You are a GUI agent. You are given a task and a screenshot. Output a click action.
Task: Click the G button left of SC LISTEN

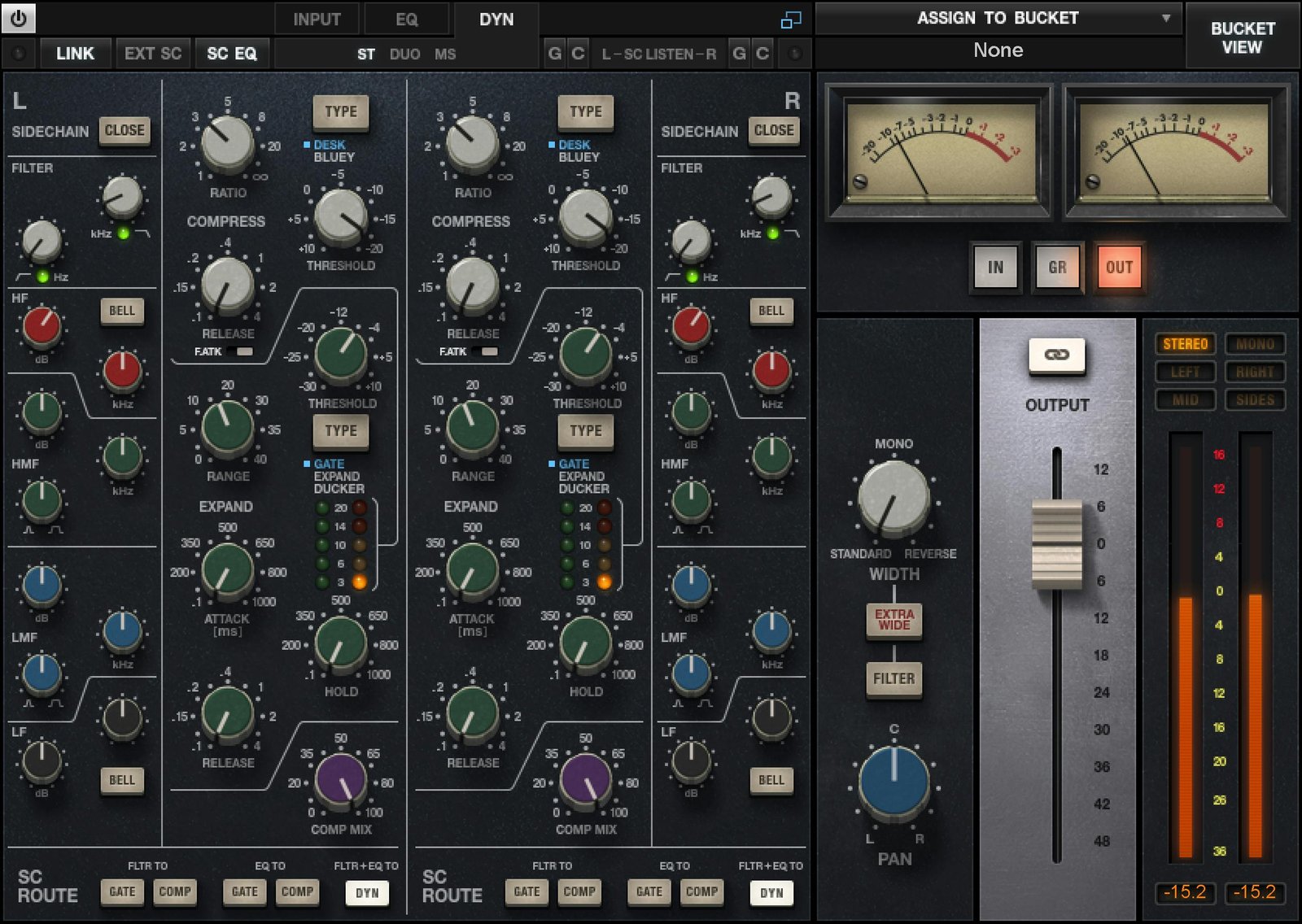click(554, 54)
